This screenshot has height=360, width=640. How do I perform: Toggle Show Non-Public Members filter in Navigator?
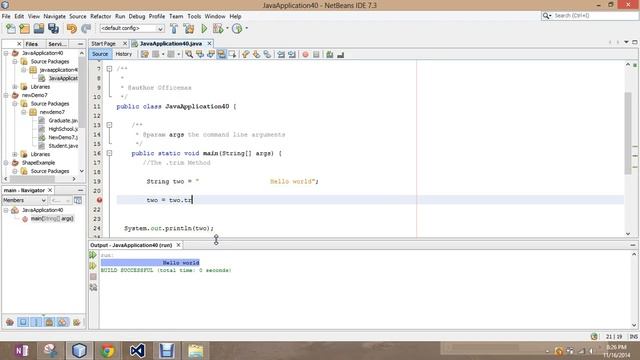point(49,322)
